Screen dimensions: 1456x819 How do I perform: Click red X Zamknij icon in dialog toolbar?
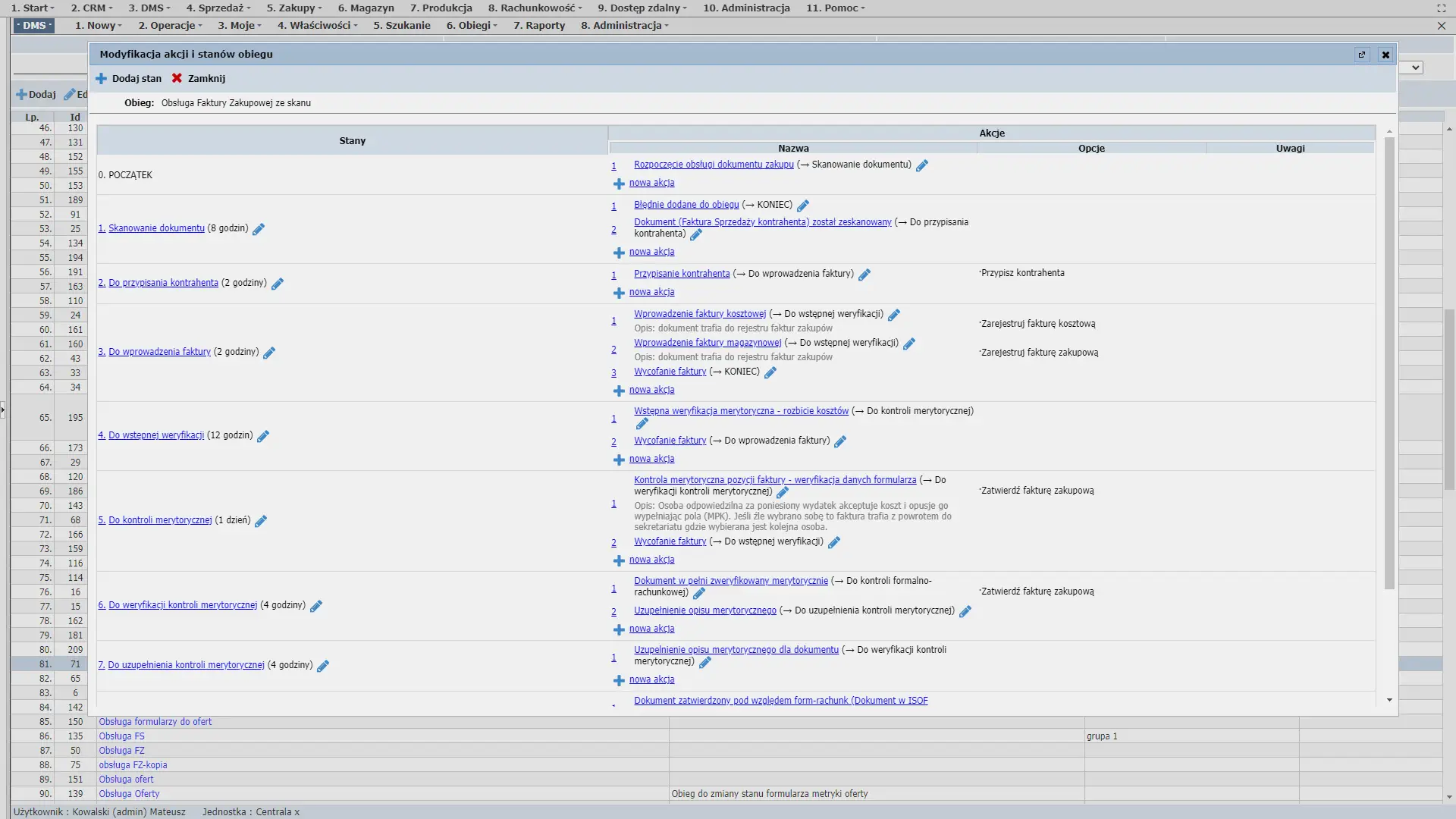click(x=177, y=79)
